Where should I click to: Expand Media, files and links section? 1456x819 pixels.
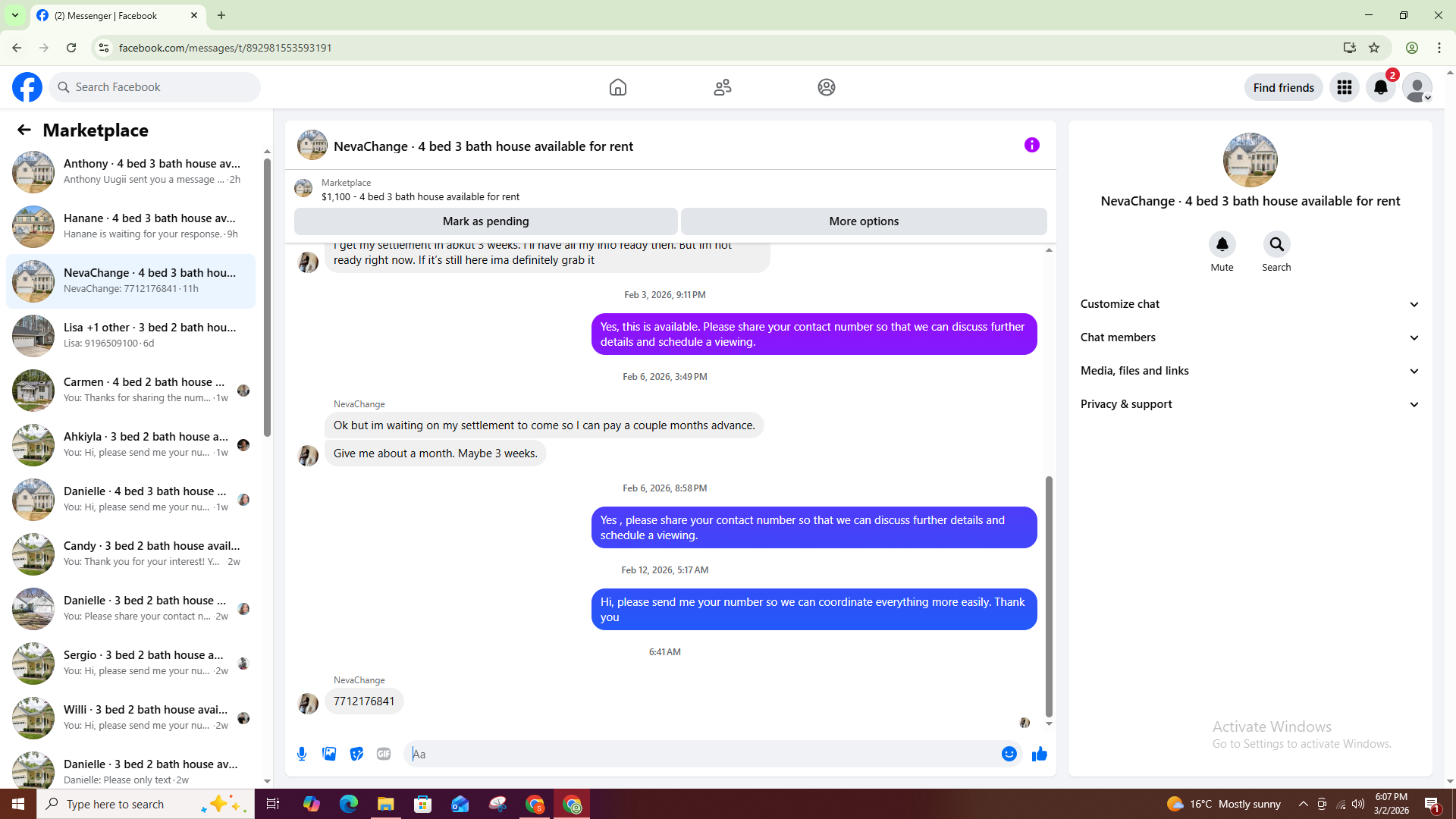pos(1250,371)
